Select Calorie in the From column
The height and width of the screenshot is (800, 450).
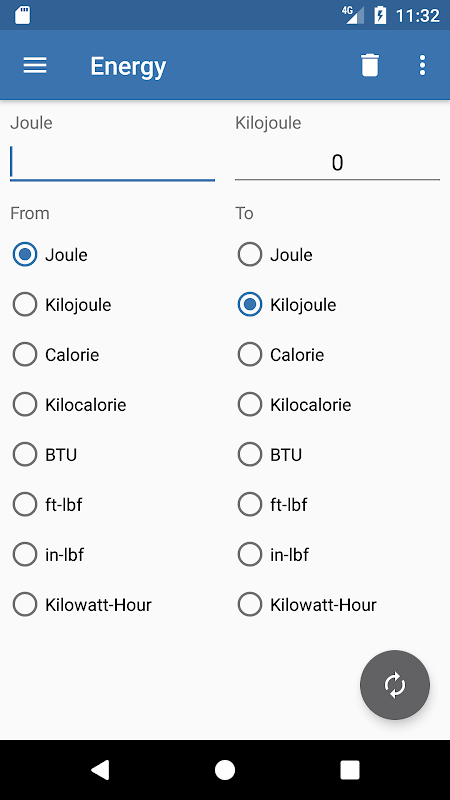click(56, 355)
